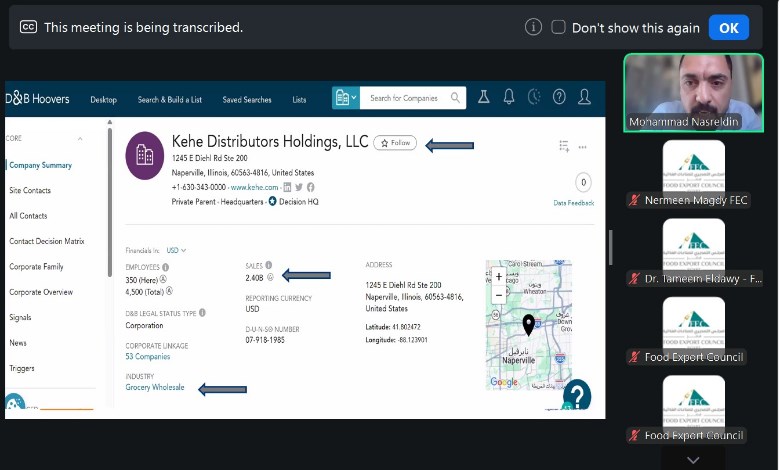Change the financials currency USD dropdown
Viewport: 780px width, 470px height.
176,250
